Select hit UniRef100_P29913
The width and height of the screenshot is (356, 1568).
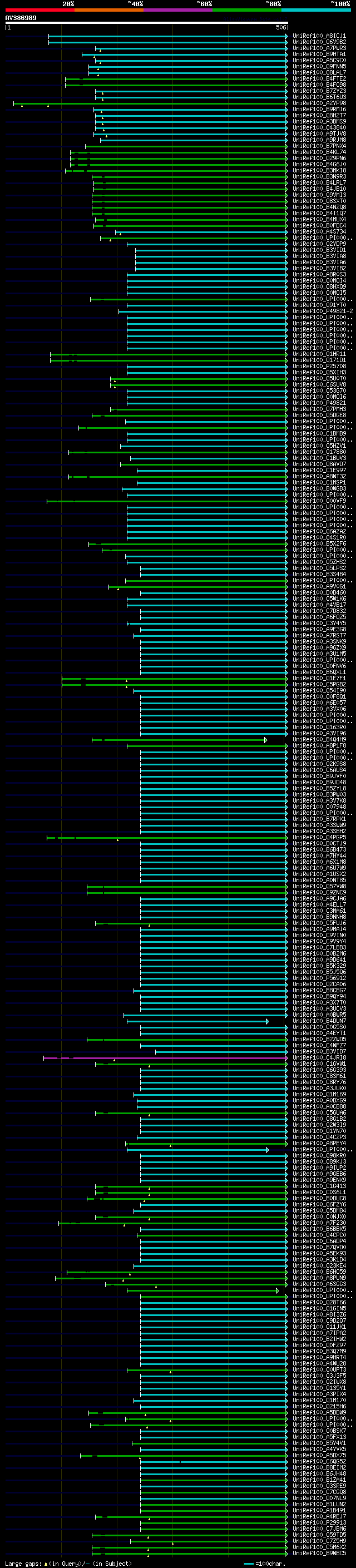tap(319, 1523)
